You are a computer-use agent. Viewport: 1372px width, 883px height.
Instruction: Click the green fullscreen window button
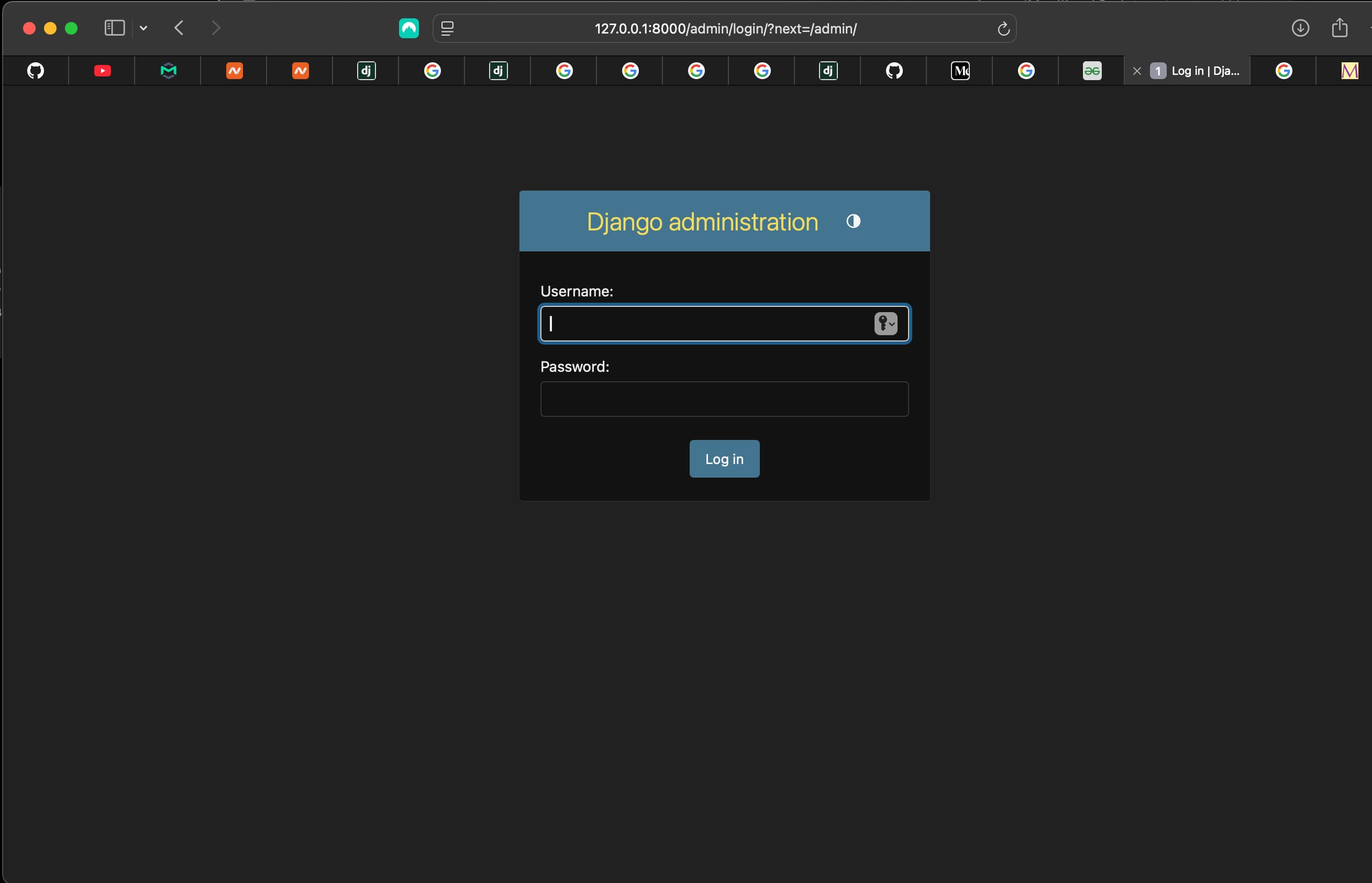click(x=71, y=28)
